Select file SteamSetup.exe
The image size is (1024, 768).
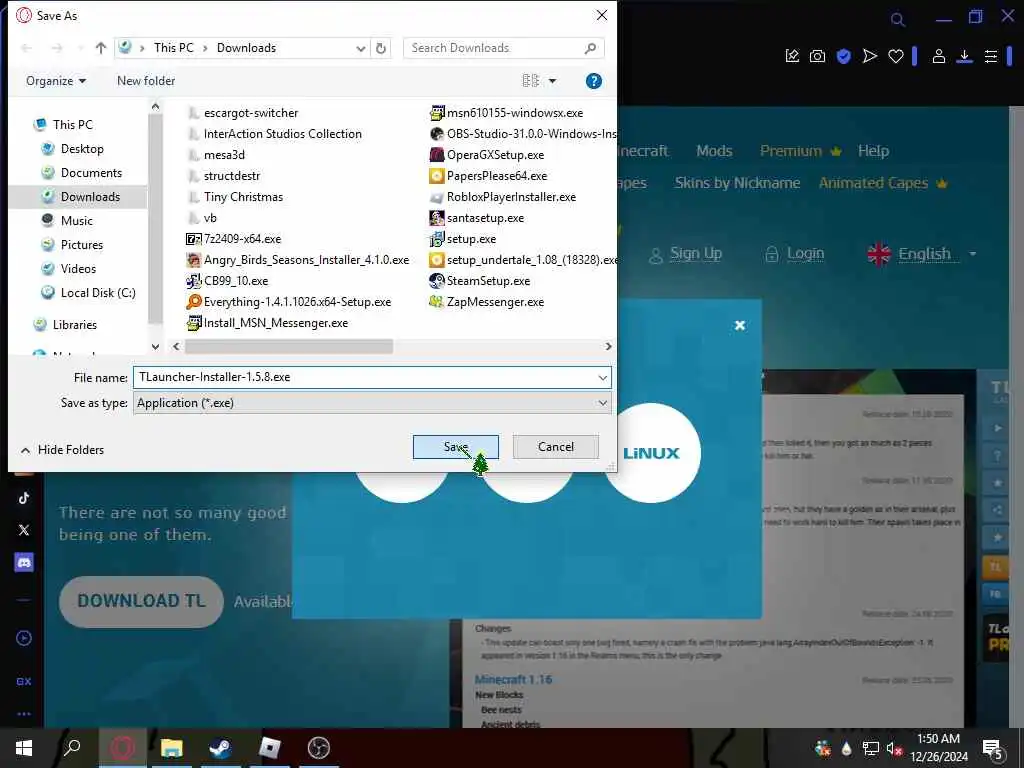480,281
